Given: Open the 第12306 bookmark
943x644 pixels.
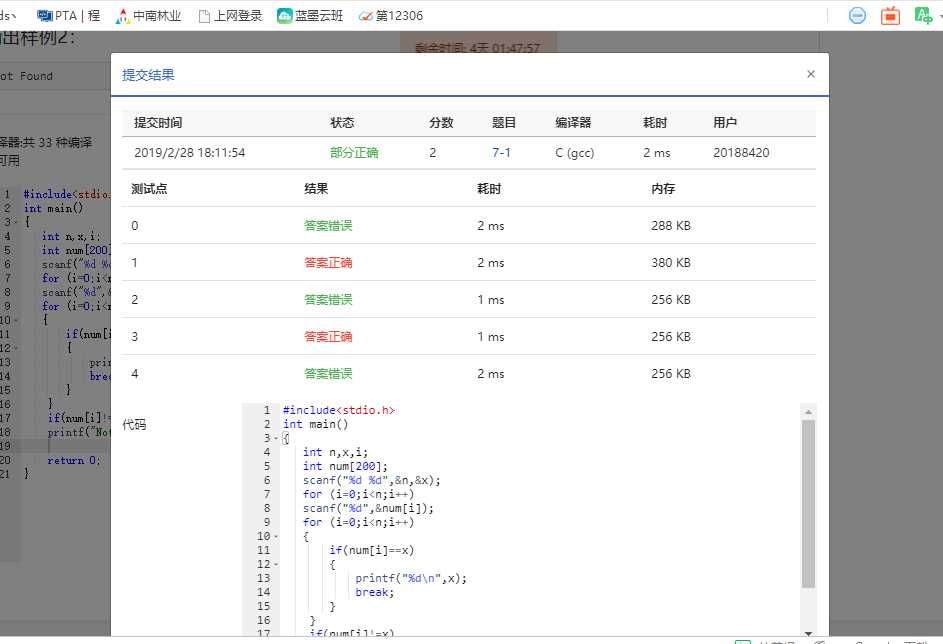Looking at the screenshot, I should point(391,16).
